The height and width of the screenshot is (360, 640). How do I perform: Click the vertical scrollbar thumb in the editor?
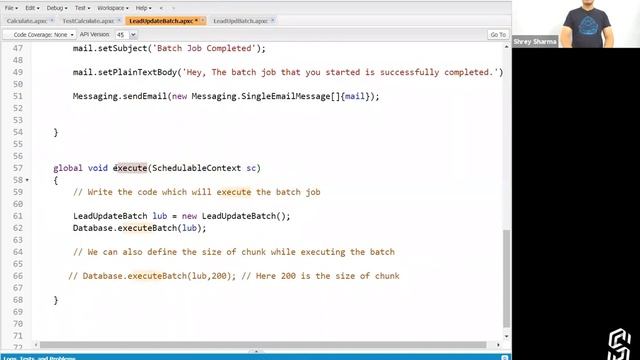506,278
